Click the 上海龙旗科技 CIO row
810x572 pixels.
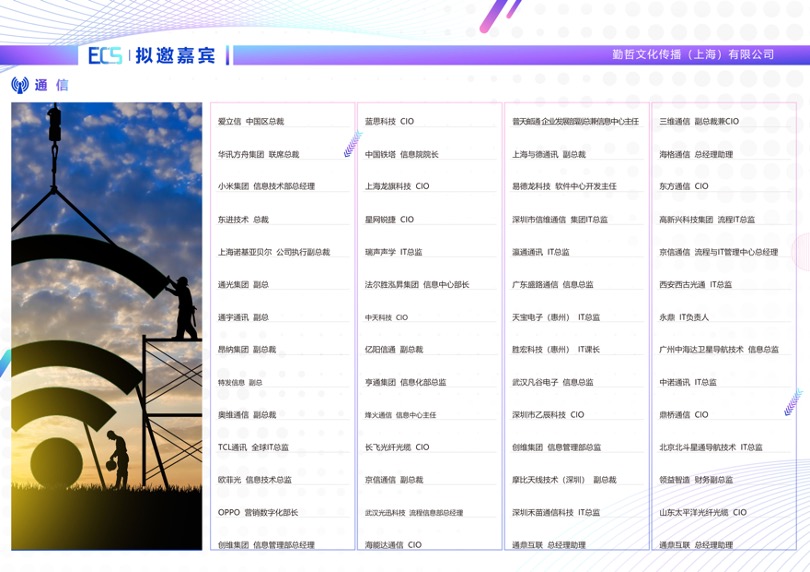(397, 186)
